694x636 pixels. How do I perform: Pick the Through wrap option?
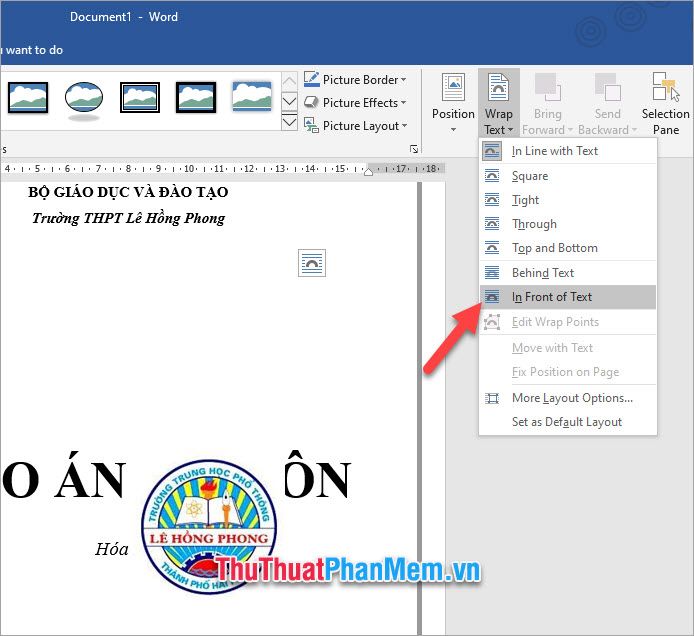click(x=534, y=224)
